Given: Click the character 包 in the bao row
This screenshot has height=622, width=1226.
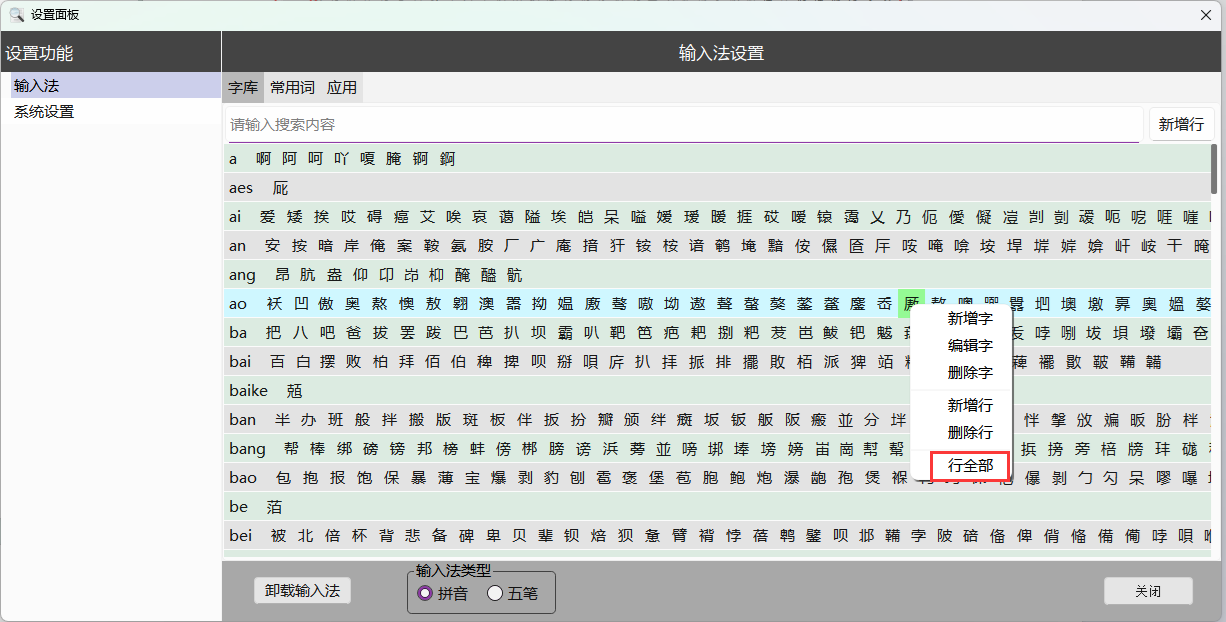Looking at the screenshot, I should (282, 478).
